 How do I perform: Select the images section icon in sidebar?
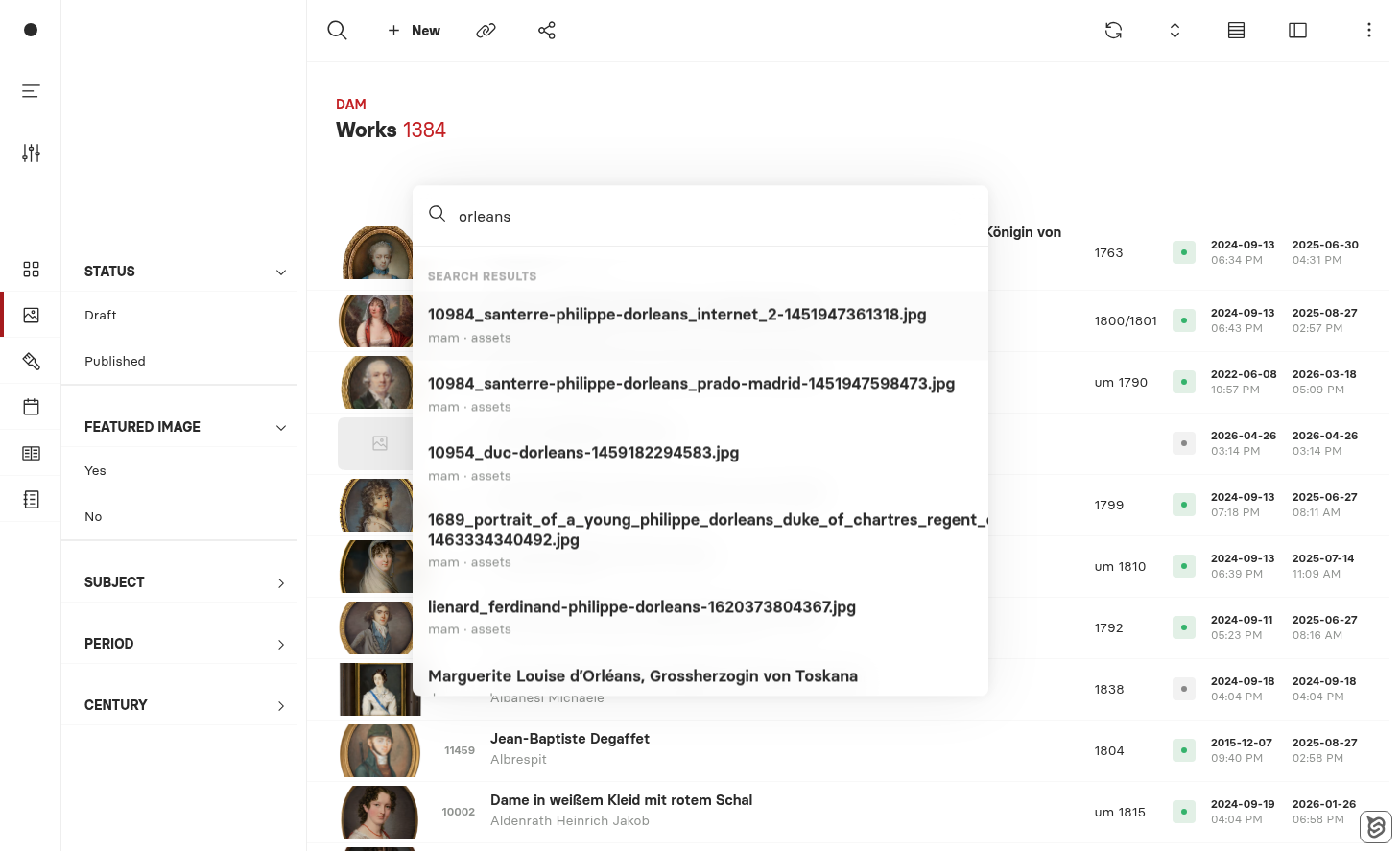31,315
